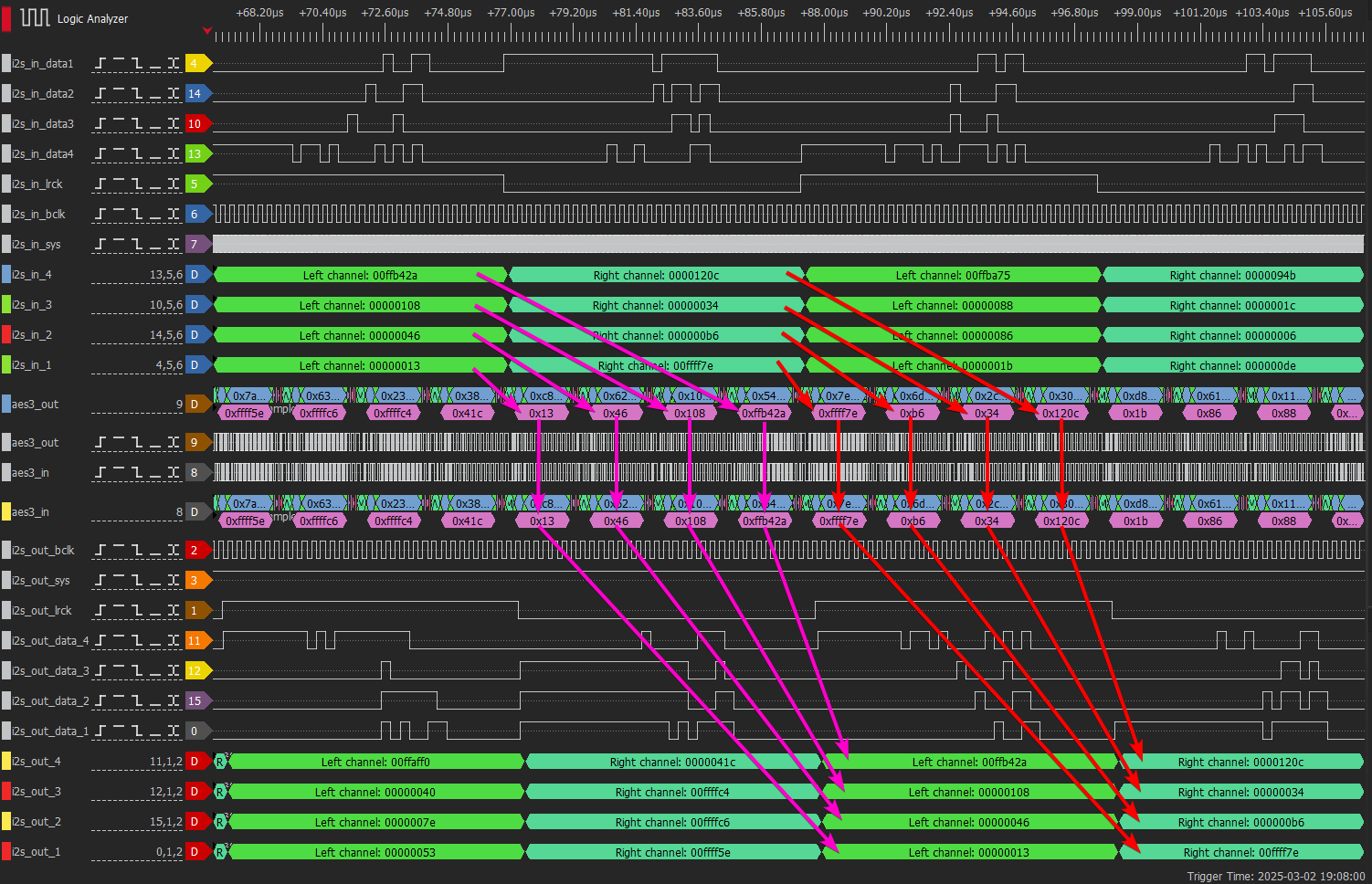Click blue channel badge 14 of i2s_in_data2
Image resolution: width=1372 pixels, height=884 pixels.
point(198,94)
